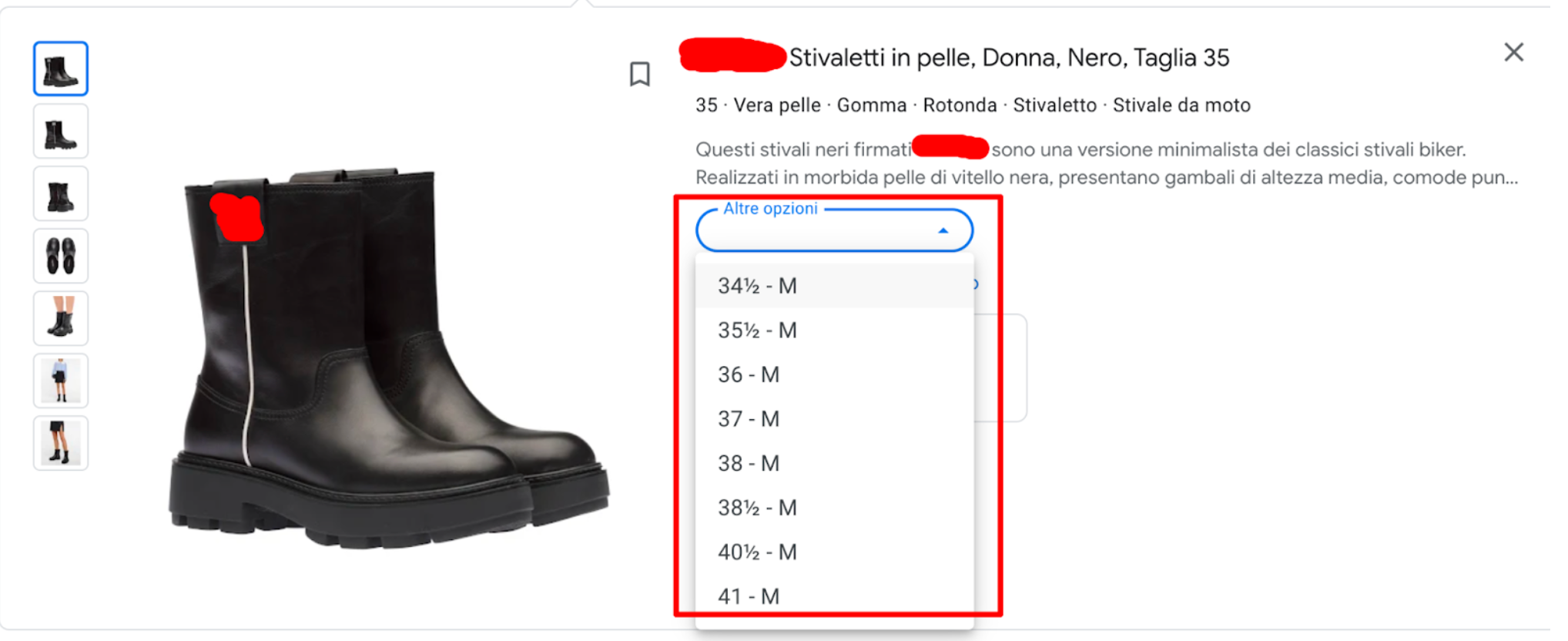
Task: Open thumbnail showing boots worn on legs
Action: 61,319
